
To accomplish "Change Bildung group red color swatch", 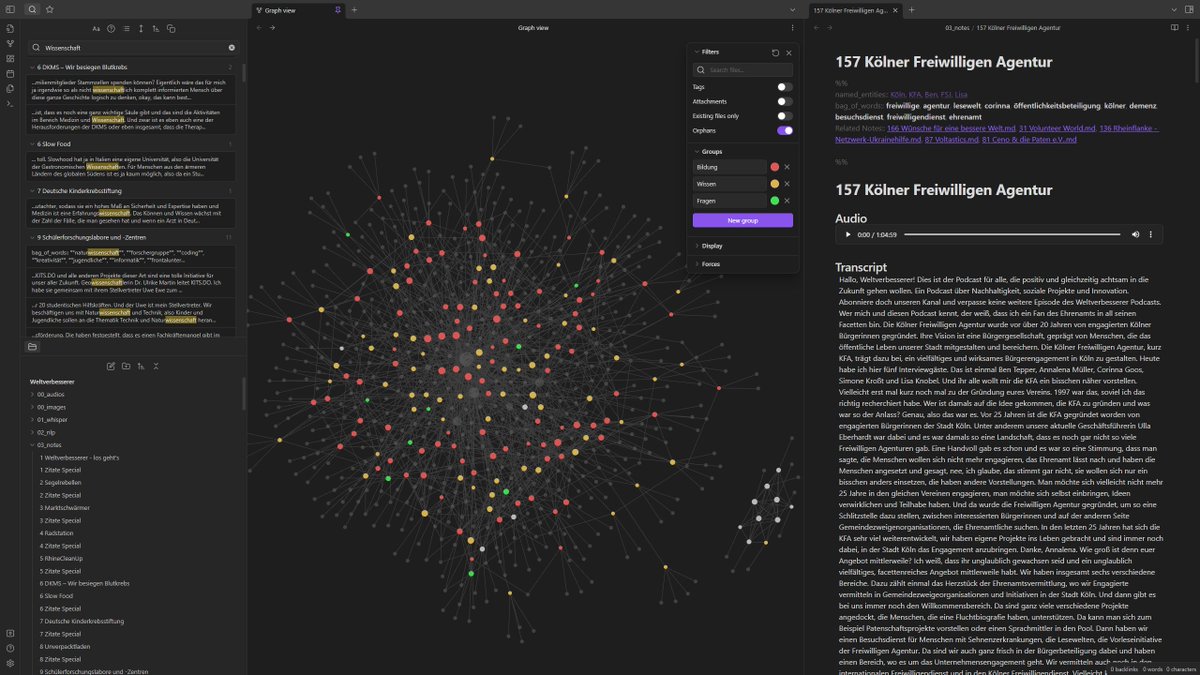I will click(x=774, y=167).
